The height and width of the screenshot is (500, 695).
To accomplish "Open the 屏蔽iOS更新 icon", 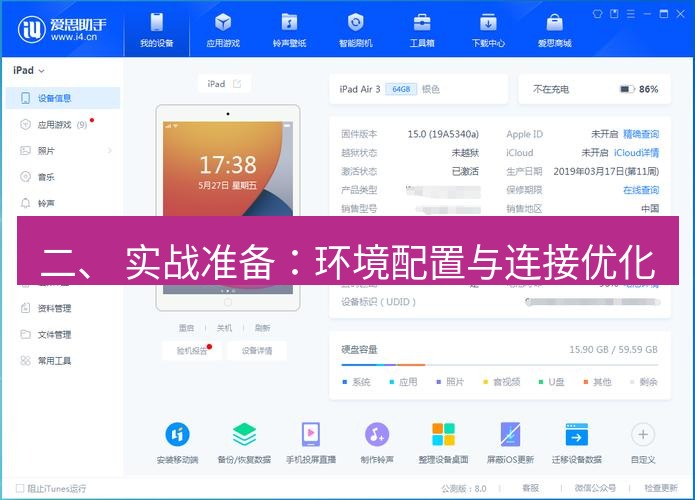I will (x=510, y=434).
